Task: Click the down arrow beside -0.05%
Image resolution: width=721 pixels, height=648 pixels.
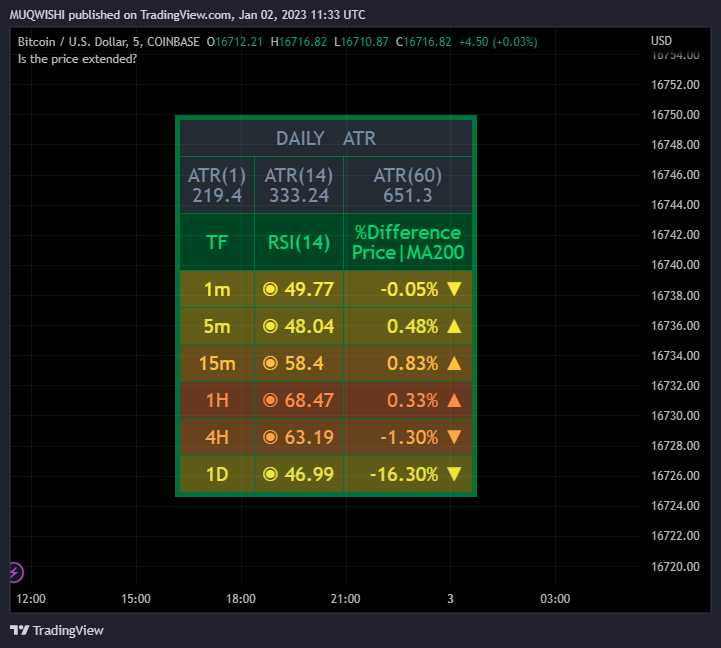Action: point(454,289)
